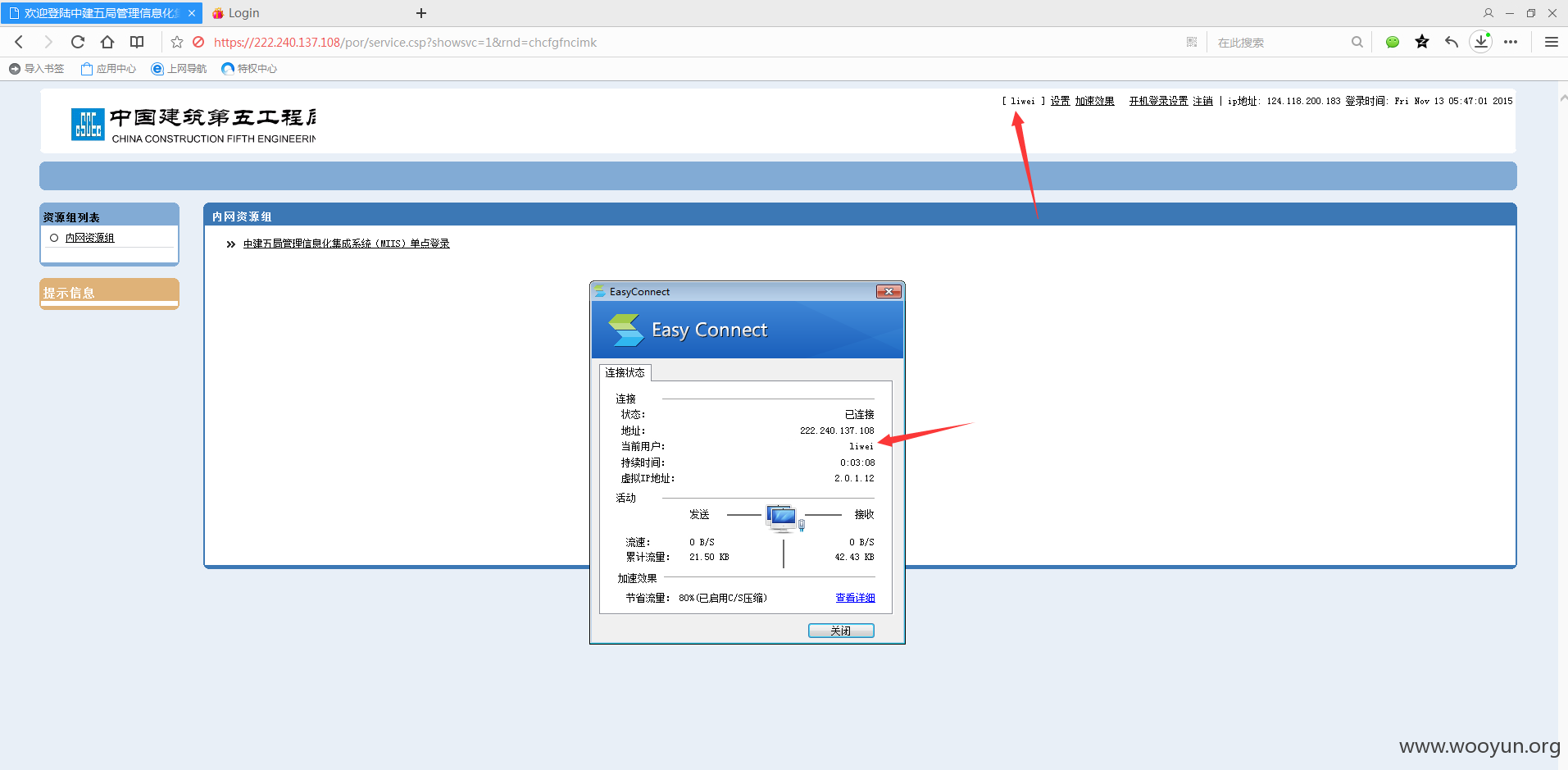The image size is (1568, 770).
Task: Go back with the browser back arrow
Action: click(x=19, y=42)
